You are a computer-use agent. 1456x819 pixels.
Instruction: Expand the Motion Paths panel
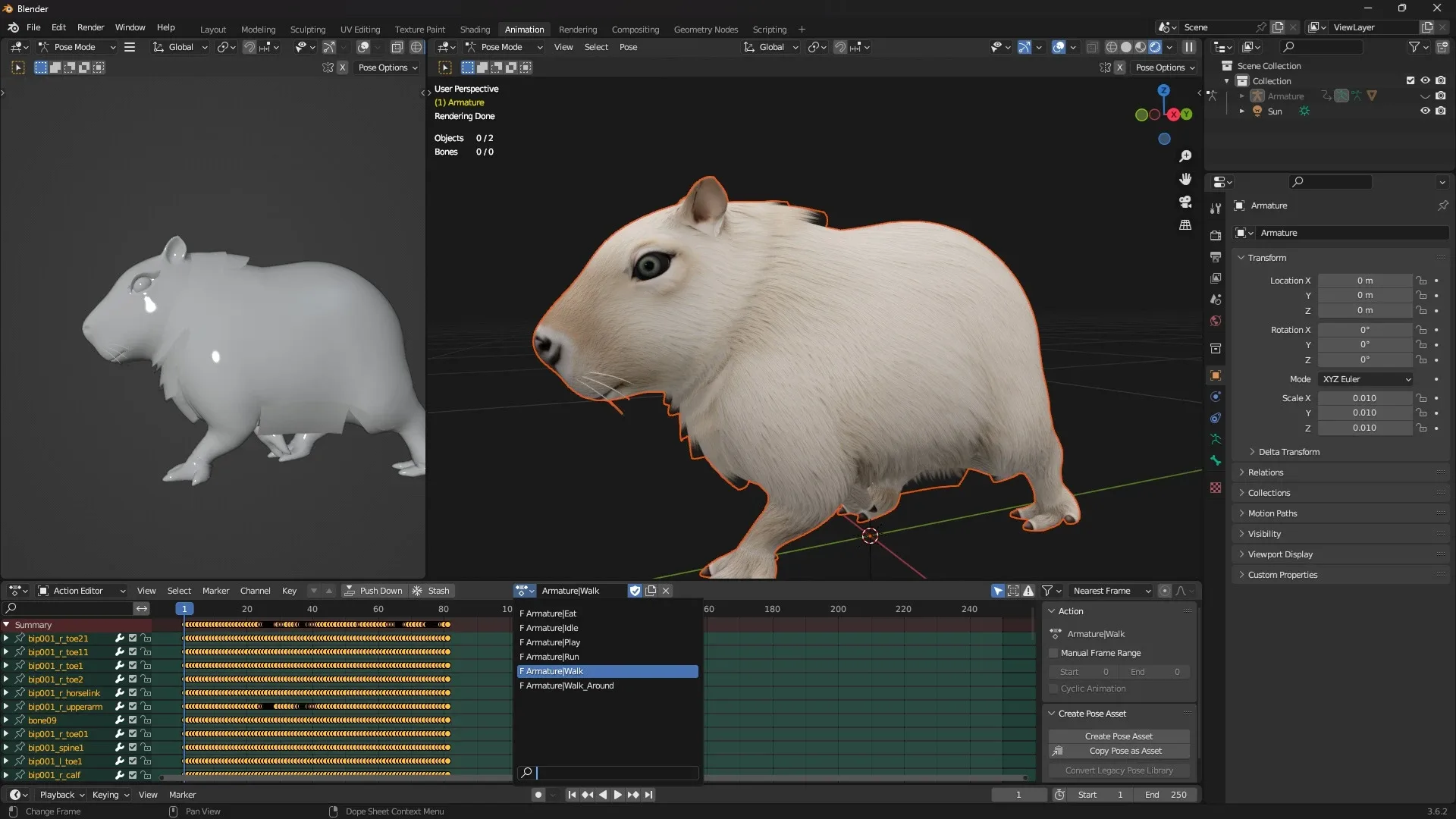pos(1274,513)
